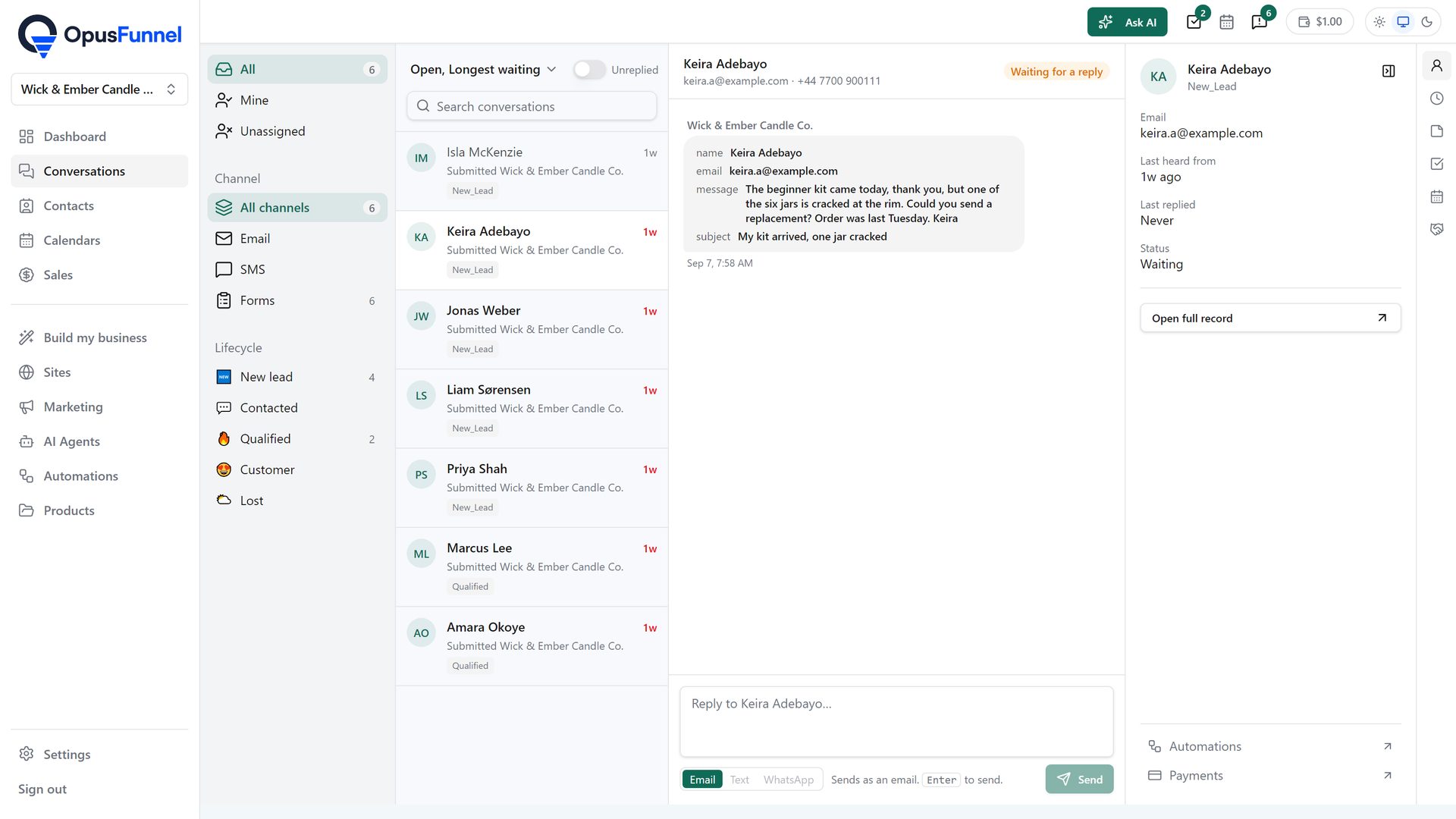Viewport: 1456px width, 819px height.
Task: Filter by Unassigned conversations
Action: point(297,131)
